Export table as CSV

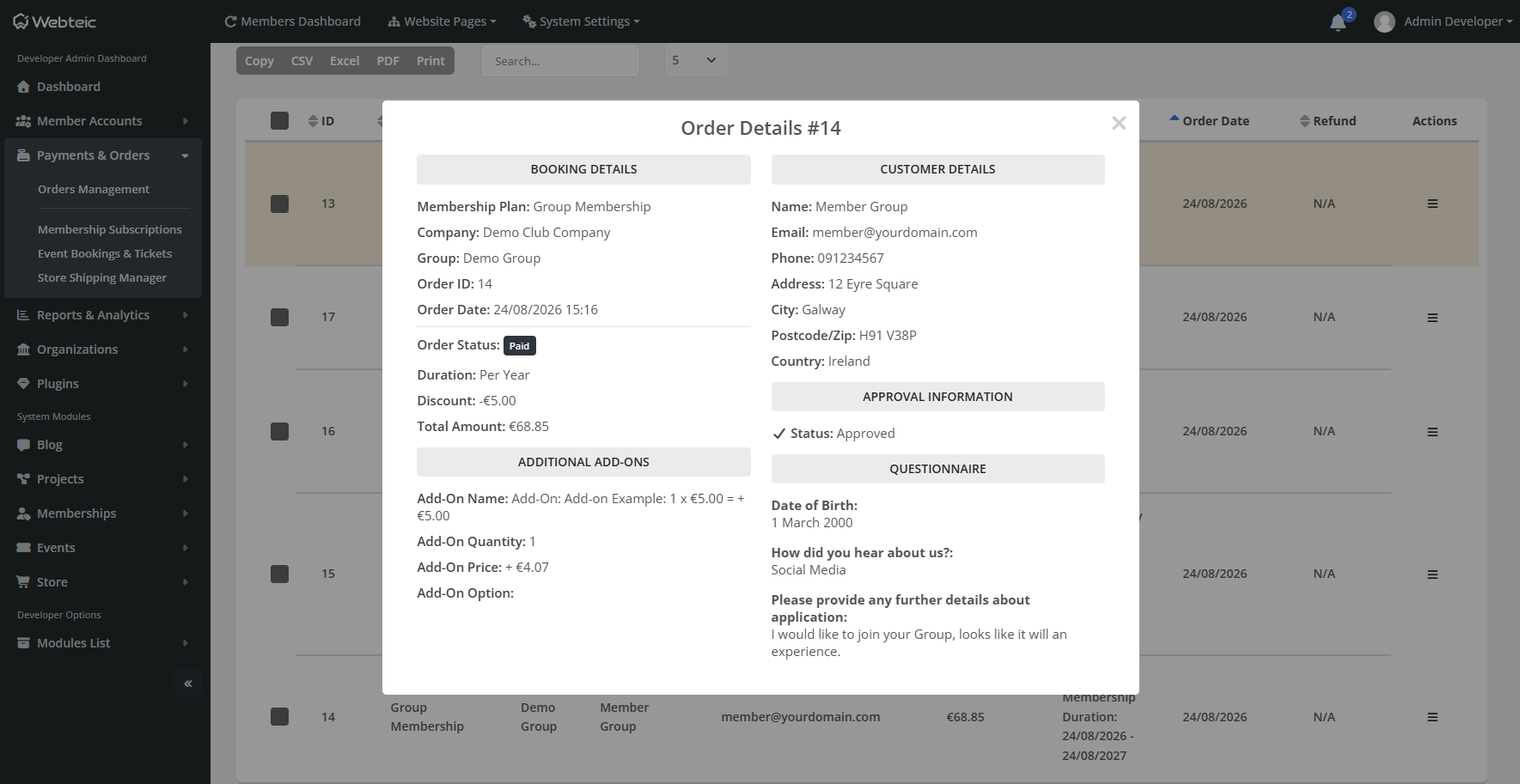point(302,61)
